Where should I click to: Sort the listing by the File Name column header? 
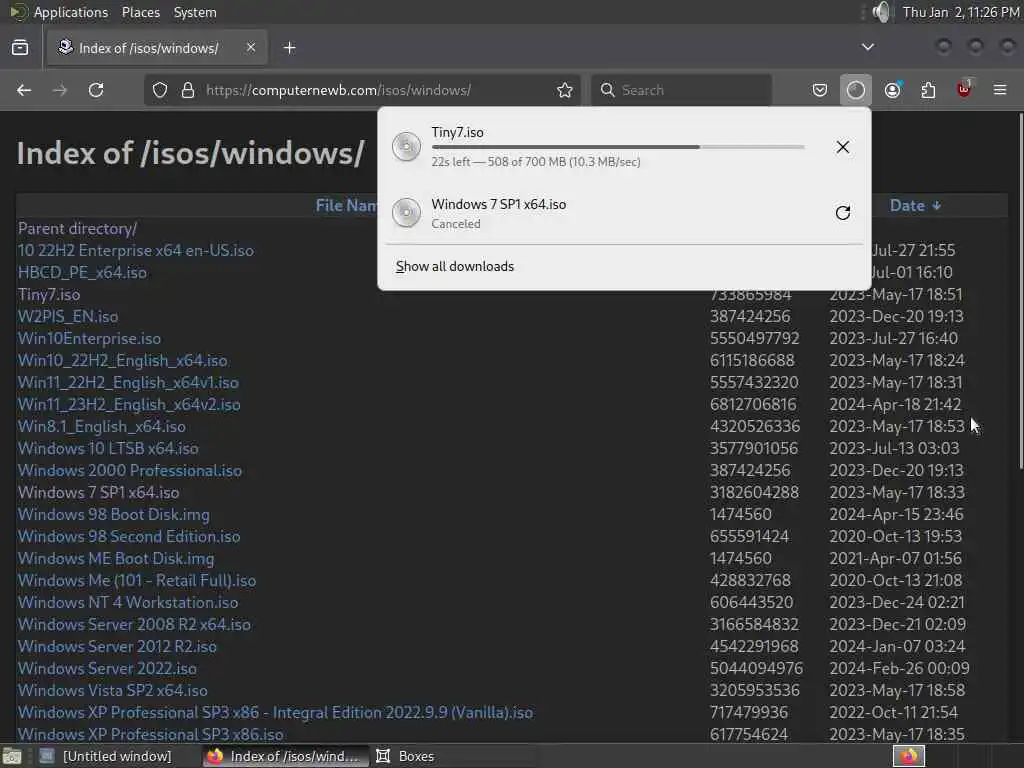point(346,206)
